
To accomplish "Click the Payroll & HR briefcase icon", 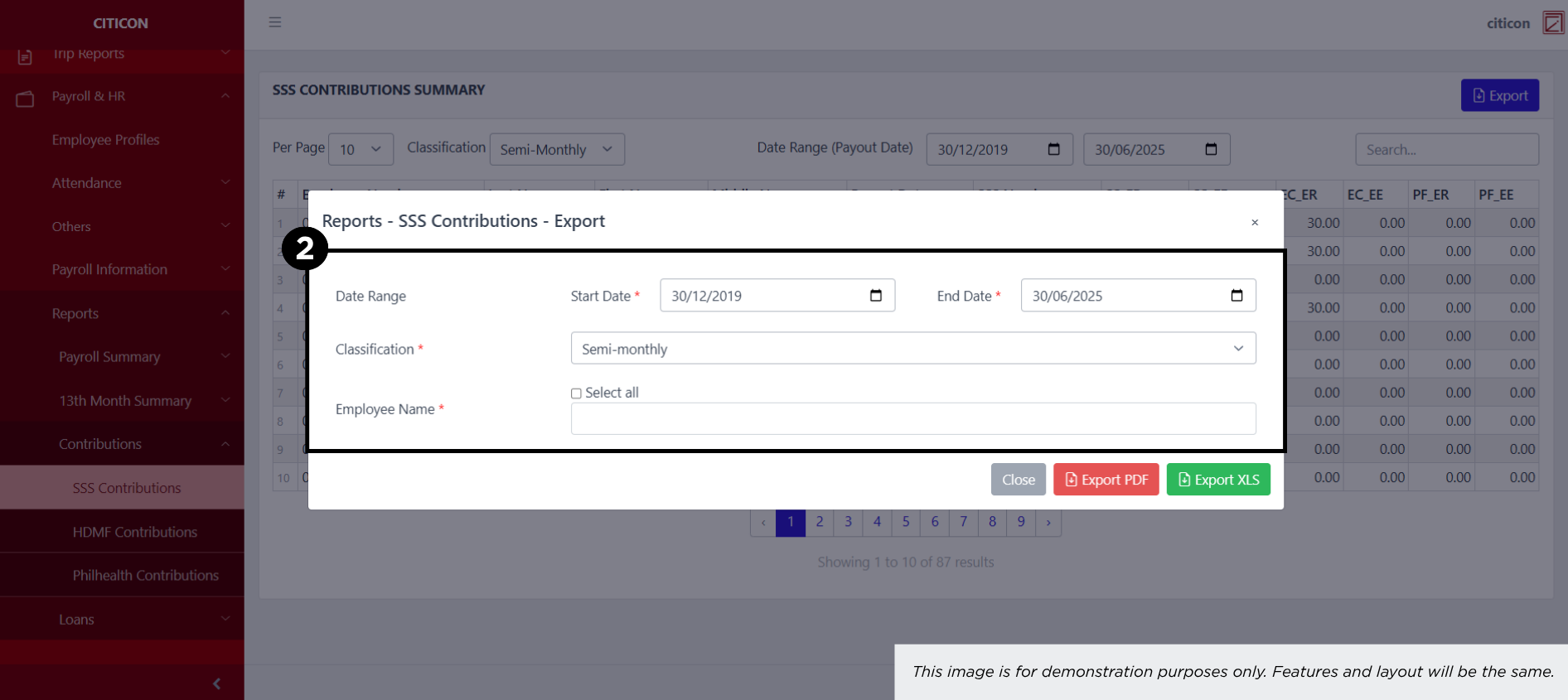I will (x=26, y=99).
